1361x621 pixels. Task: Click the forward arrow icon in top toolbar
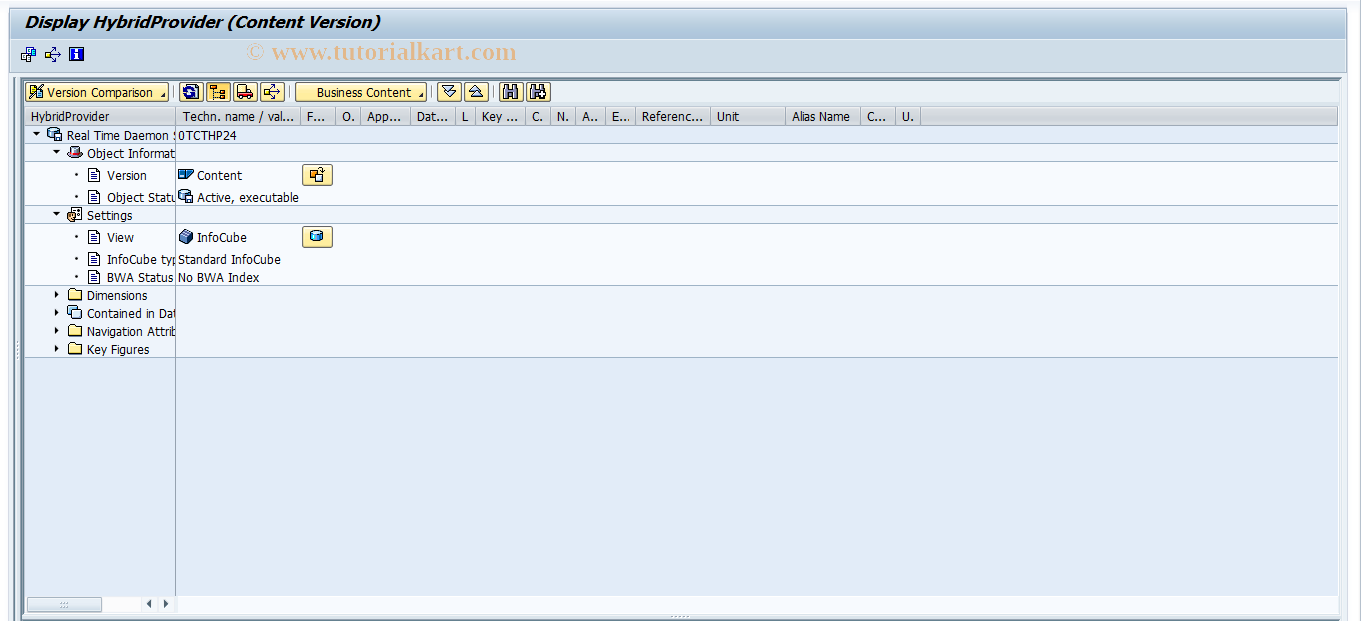[x=53, y=54]
